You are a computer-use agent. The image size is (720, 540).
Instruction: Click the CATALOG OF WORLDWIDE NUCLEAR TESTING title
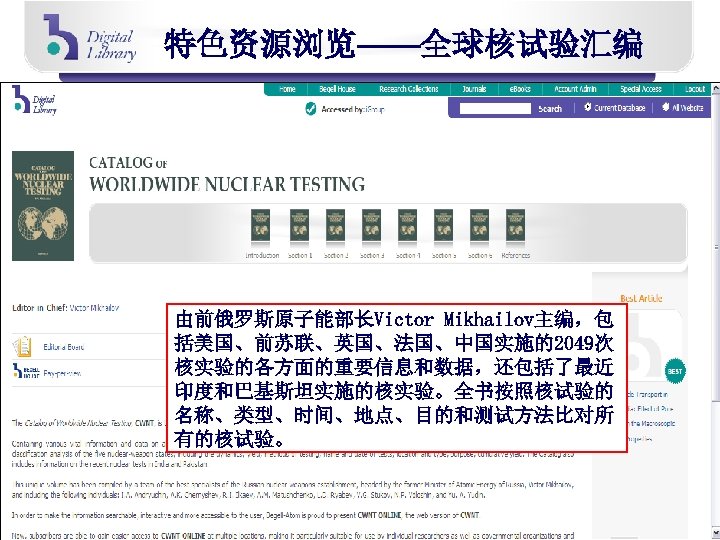click(x=227, y=174)
